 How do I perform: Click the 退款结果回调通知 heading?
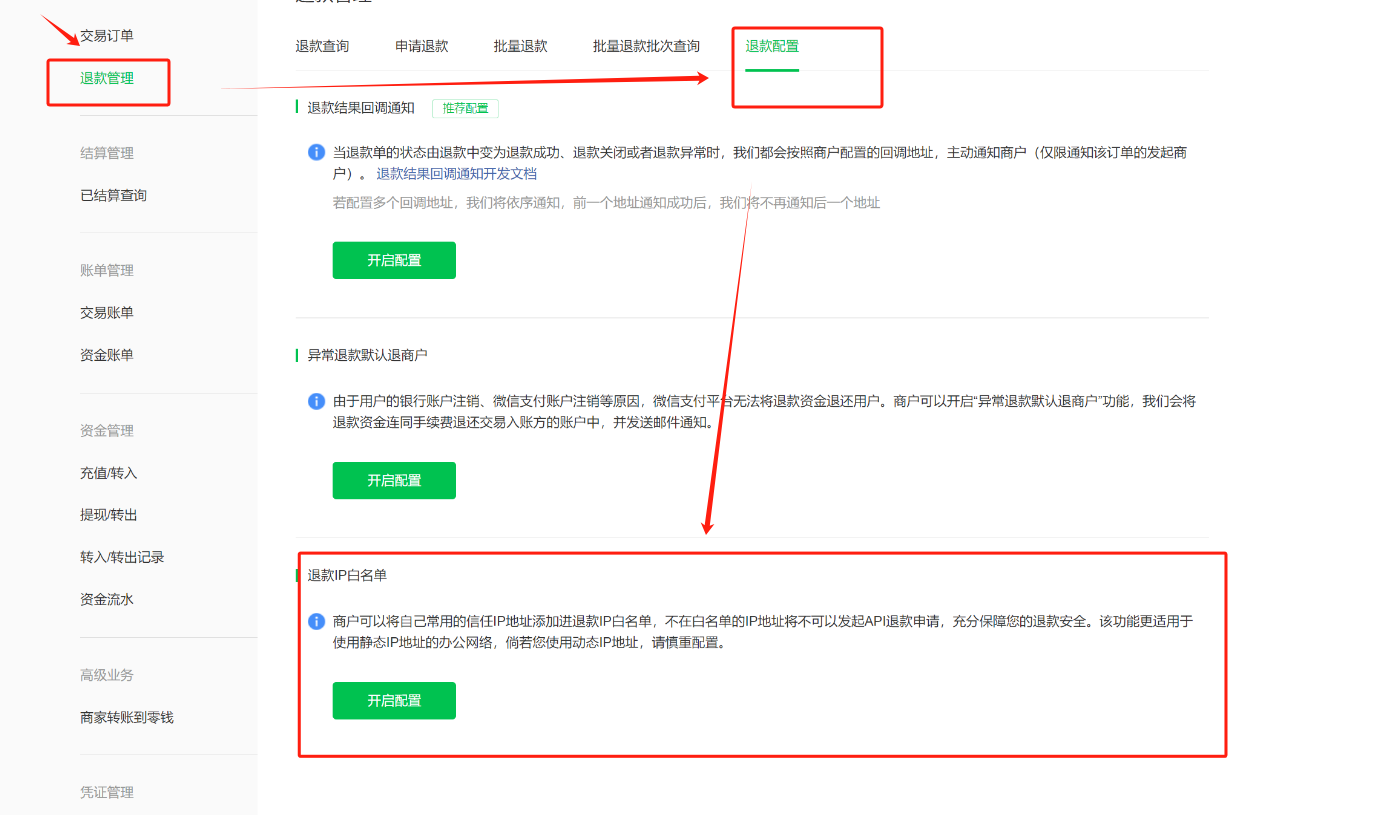[x=361, y=108]
